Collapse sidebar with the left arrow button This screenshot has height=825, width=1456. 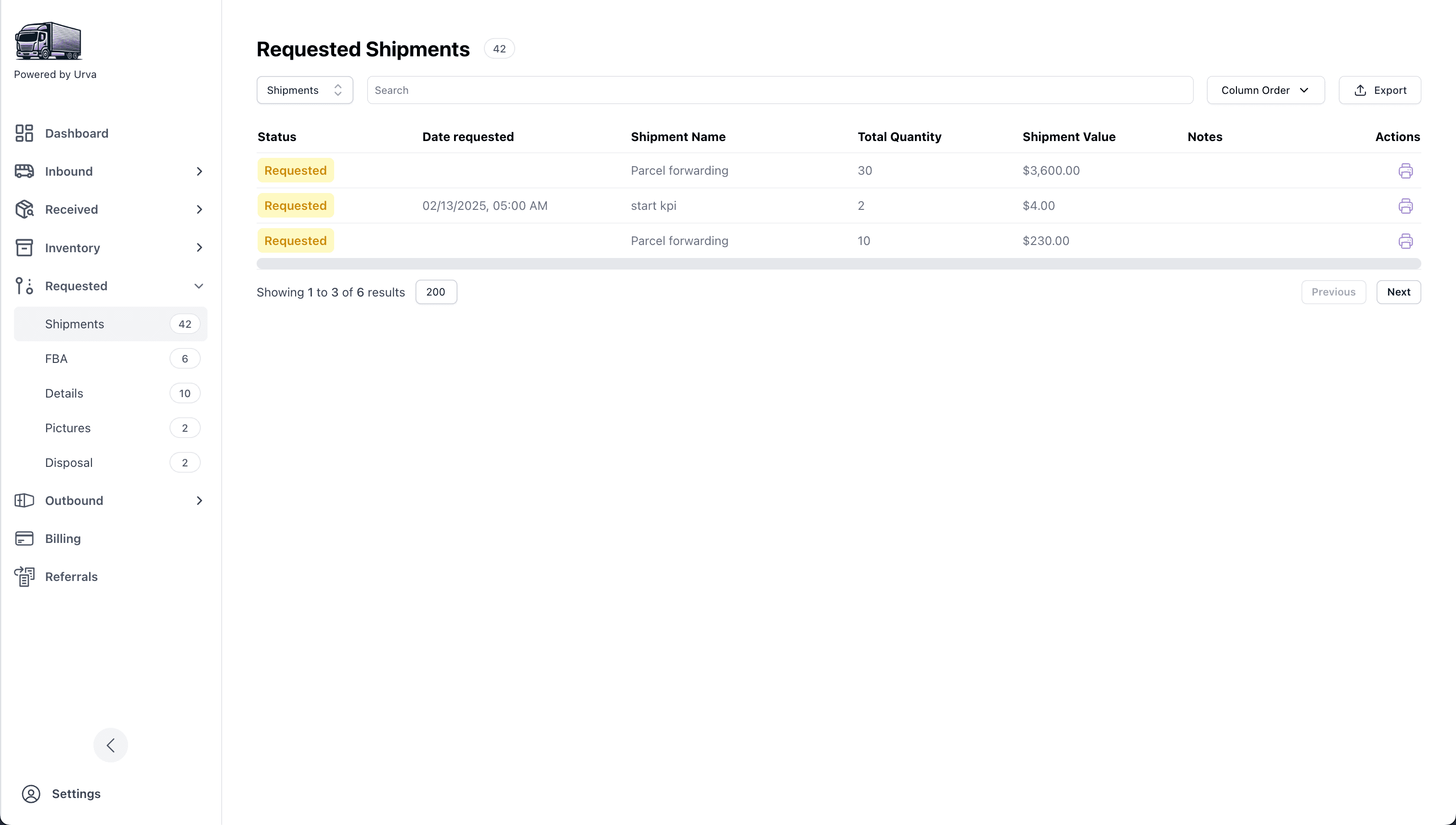[x=111, y=745]
